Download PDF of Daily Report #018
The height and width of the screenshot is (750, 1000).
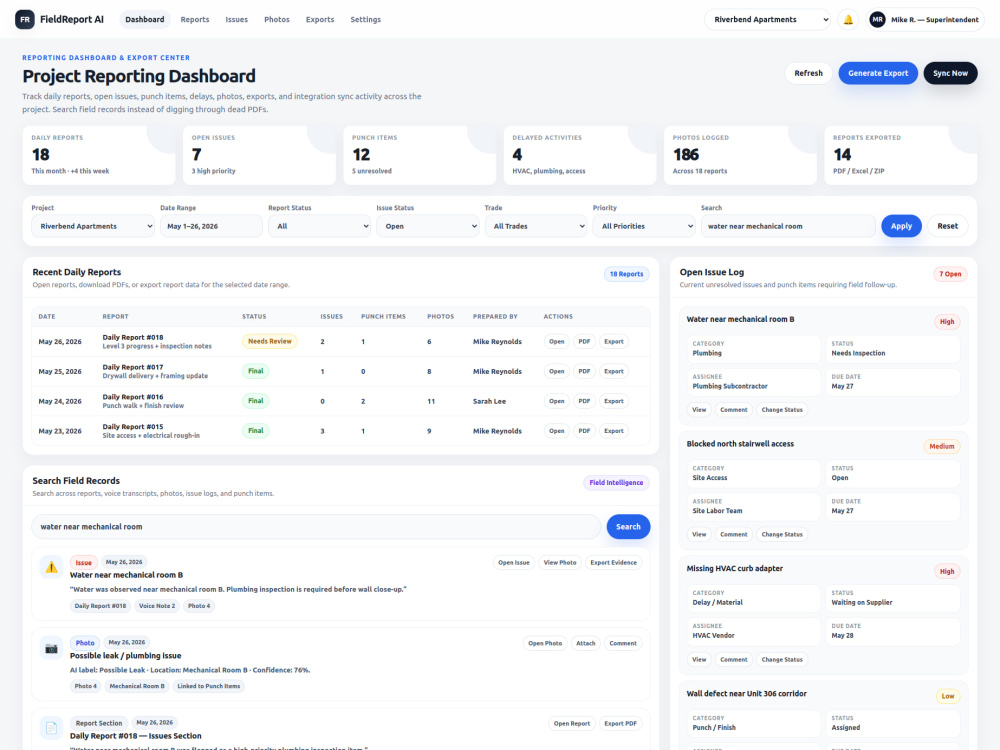click(584, 342)
